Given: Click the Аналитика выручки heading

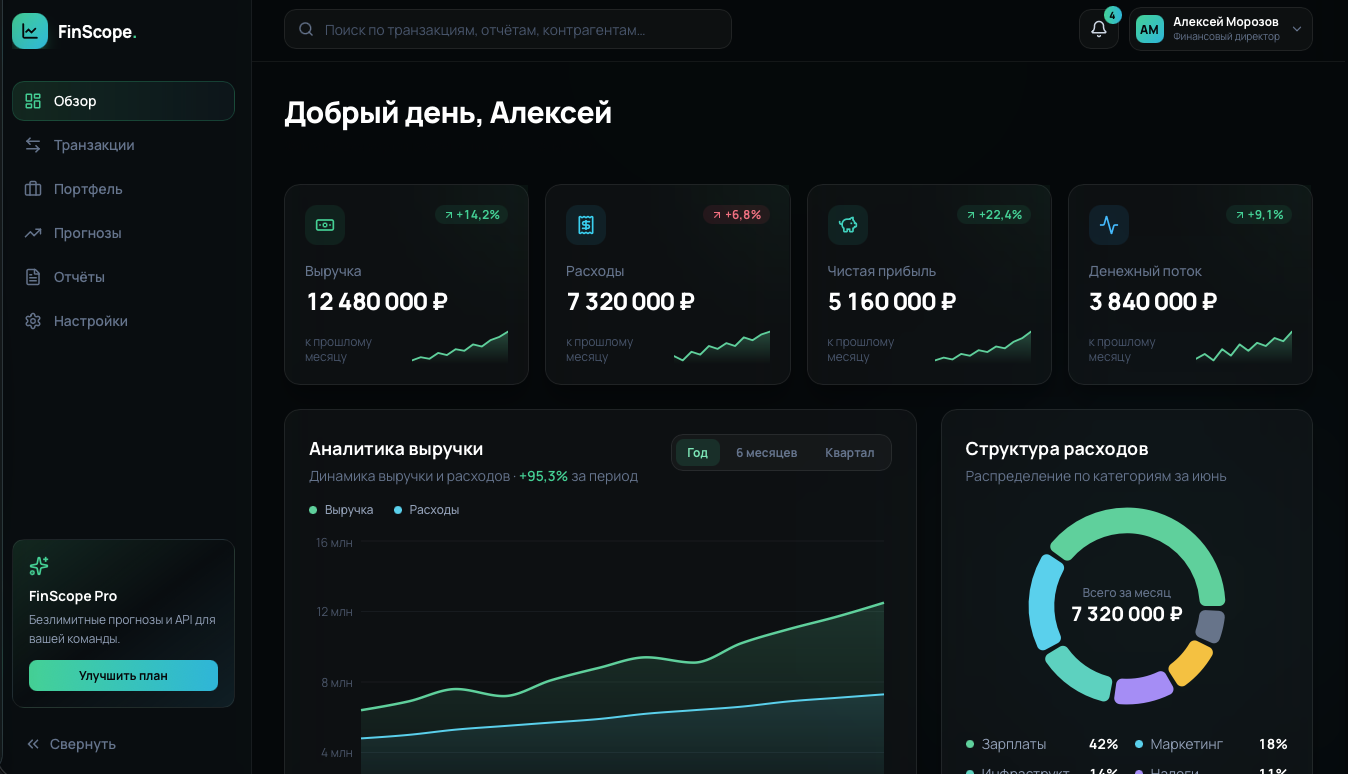Looking at the screenshot, I should (396, 449).
